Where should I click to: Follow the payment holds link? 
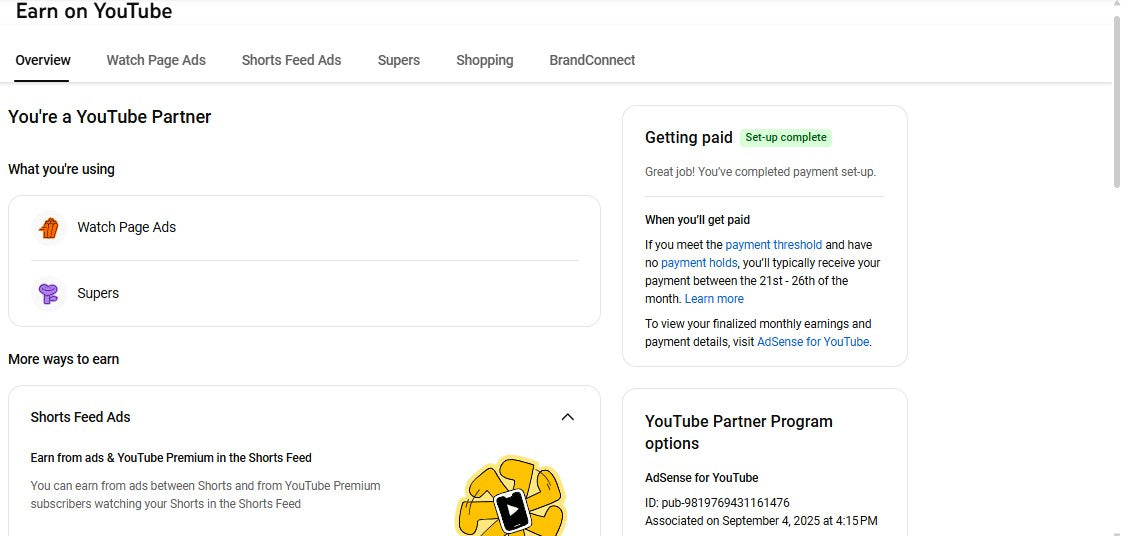pyautogui.click(x=698, y=263)
